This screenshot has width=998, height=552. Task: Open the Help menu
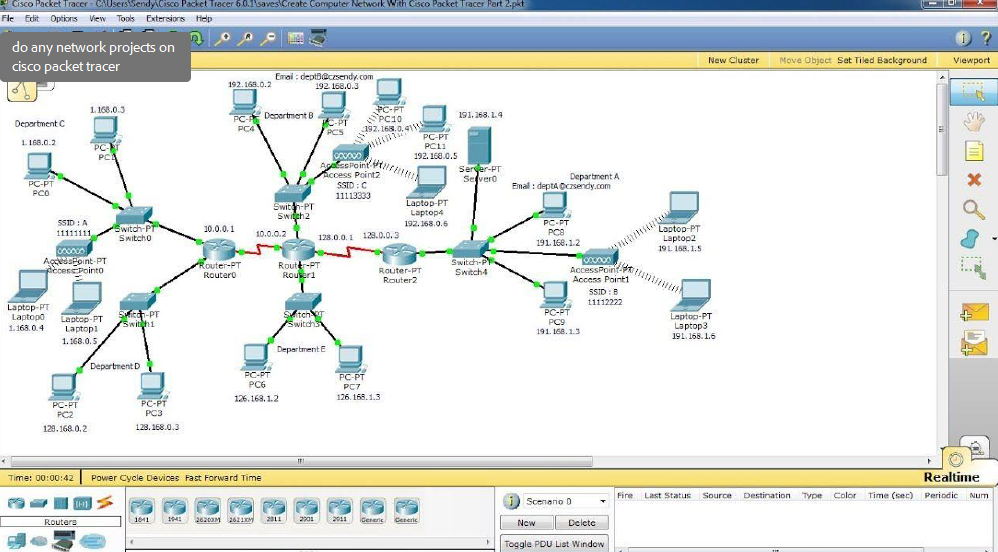coord(204,18)
